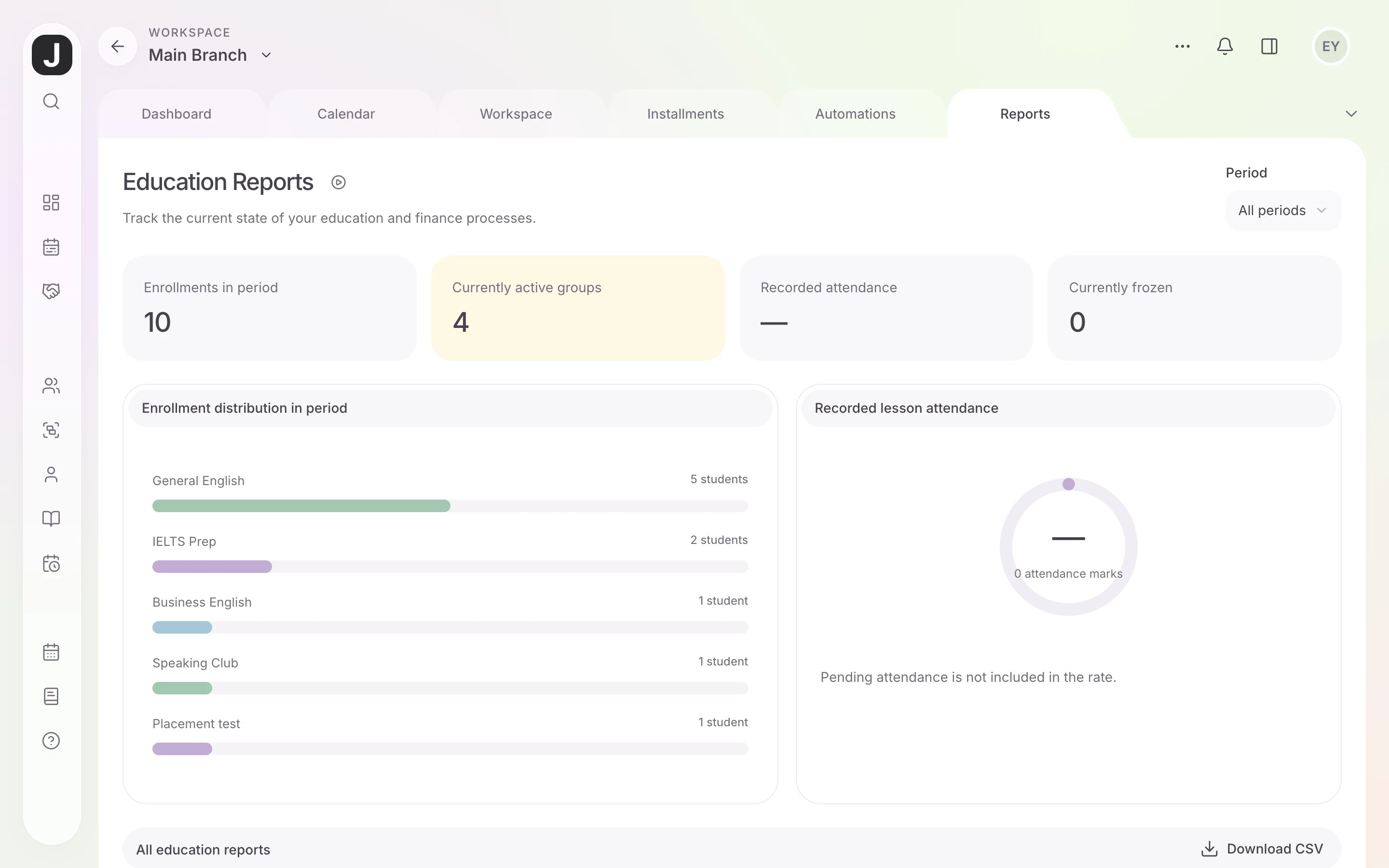Select the Reports tab

1025,114
